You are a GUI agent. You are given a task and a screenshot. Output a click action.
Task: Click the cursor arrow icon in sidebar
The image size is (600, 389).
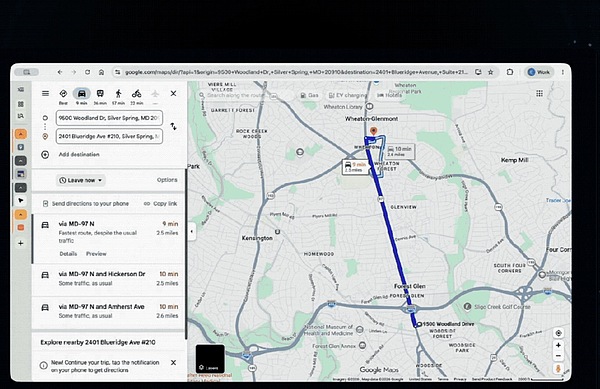[21, 200]
